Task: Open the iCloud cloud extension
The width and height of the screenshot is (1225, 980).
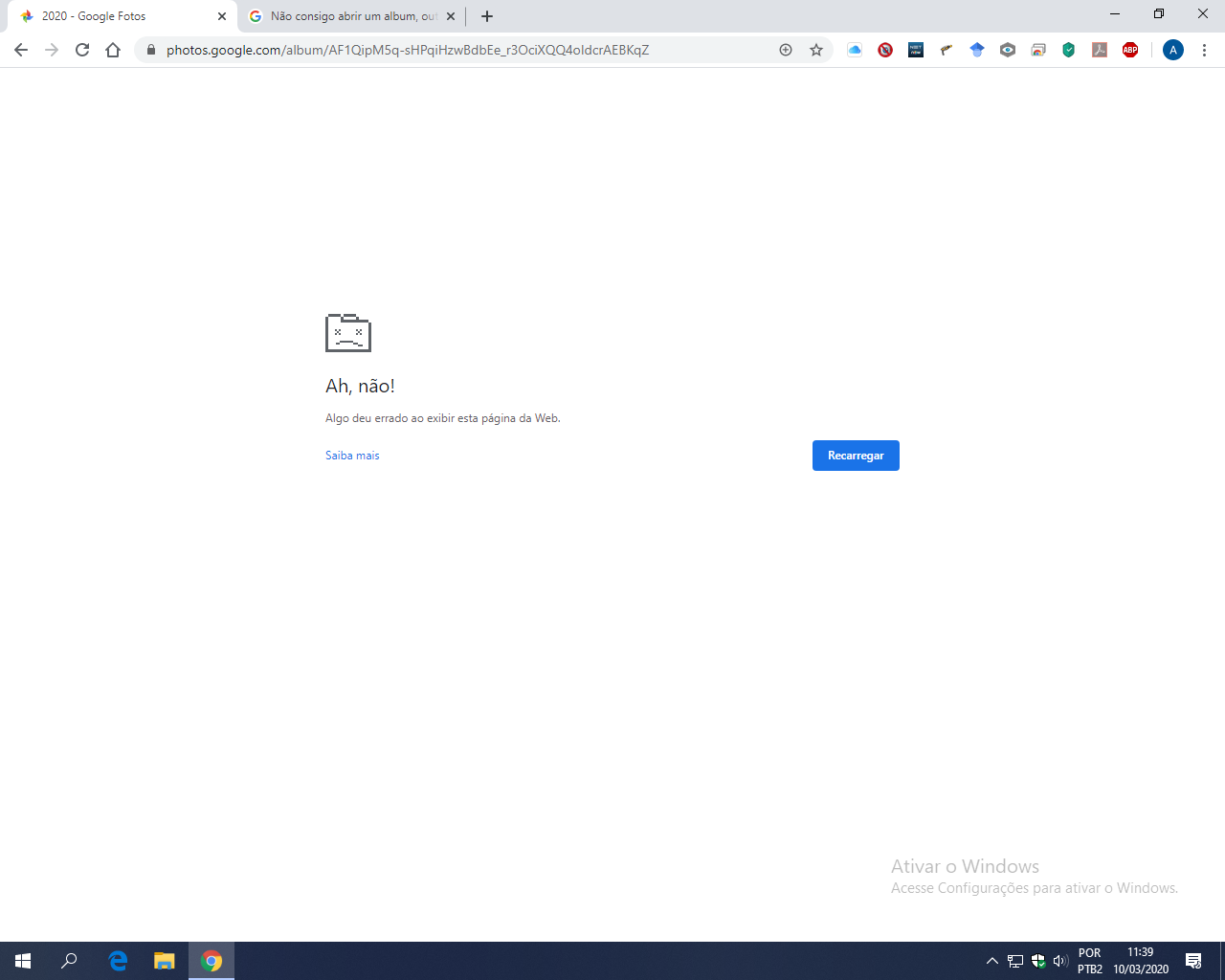Action: (855, 50)
